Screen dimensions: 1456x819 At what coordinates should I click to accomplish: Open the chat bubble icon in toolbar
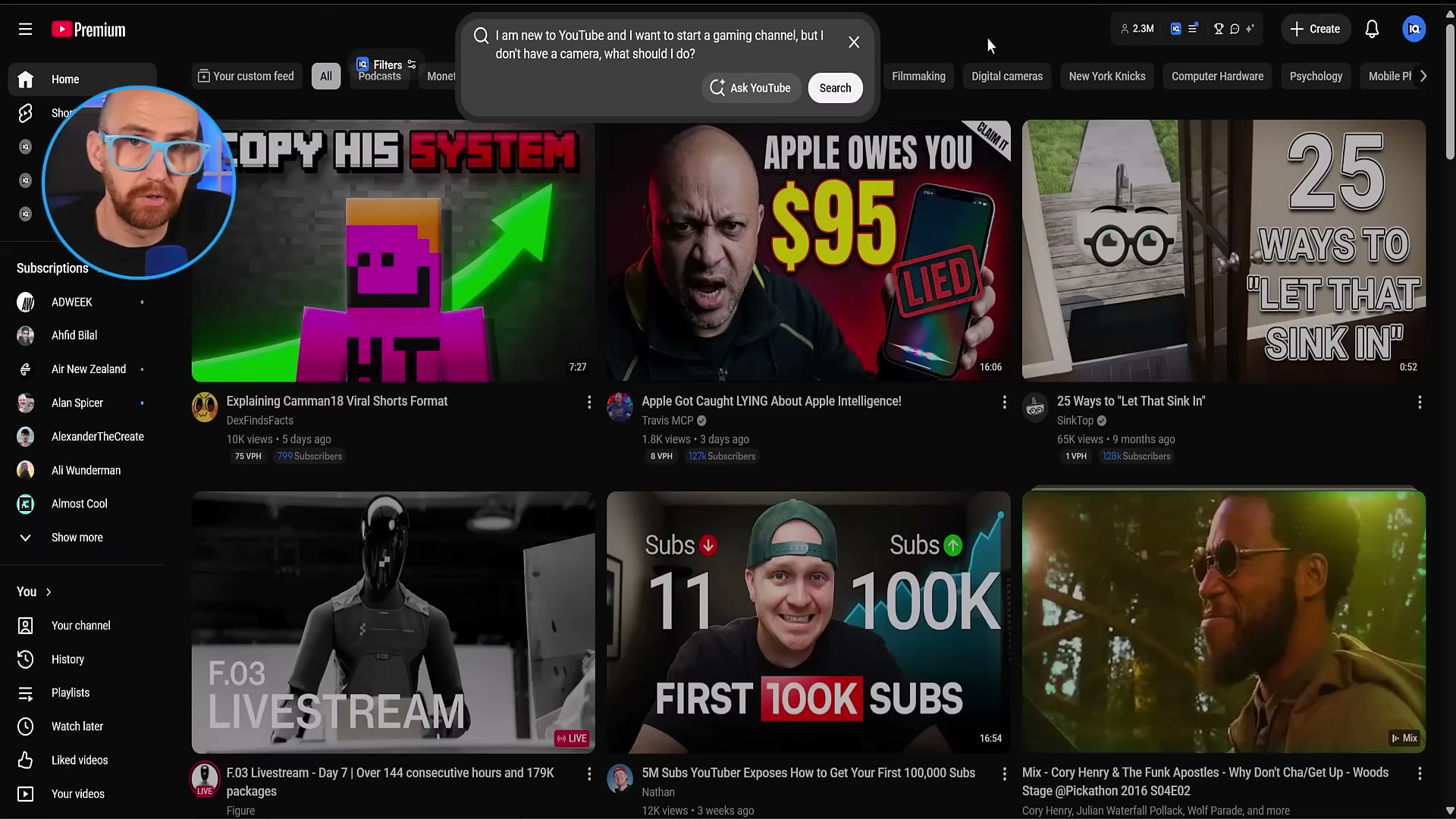click(1235, 29)
